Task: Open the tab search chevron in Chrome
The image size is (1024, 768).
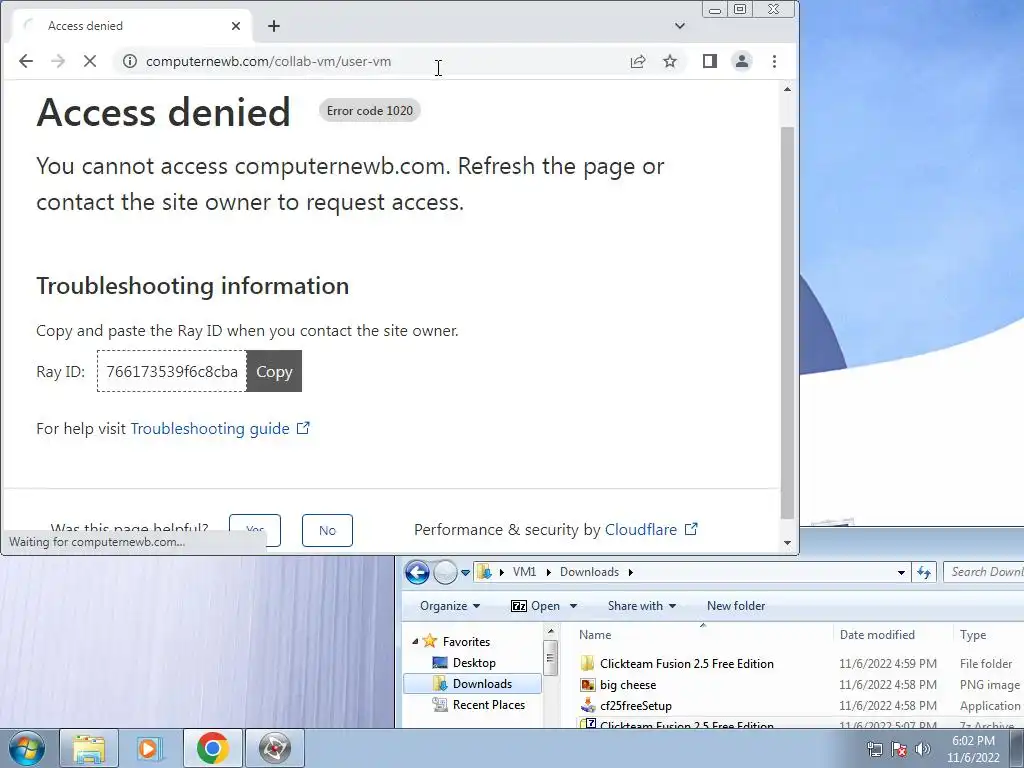Action: (680, 26)
